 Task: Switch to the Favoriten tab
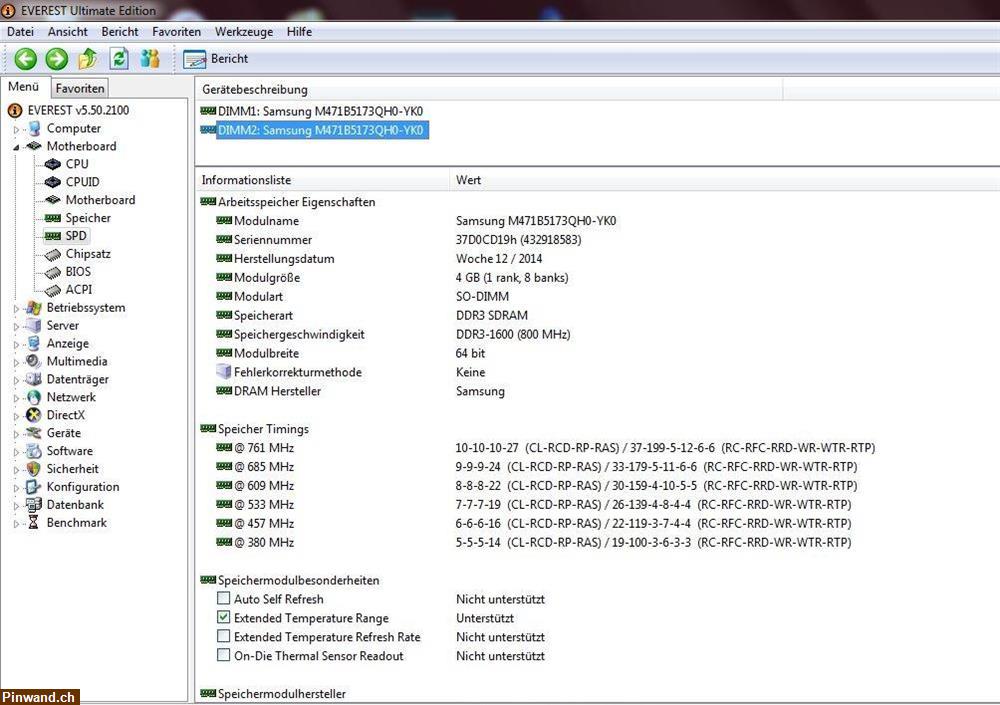click(79, 88)
